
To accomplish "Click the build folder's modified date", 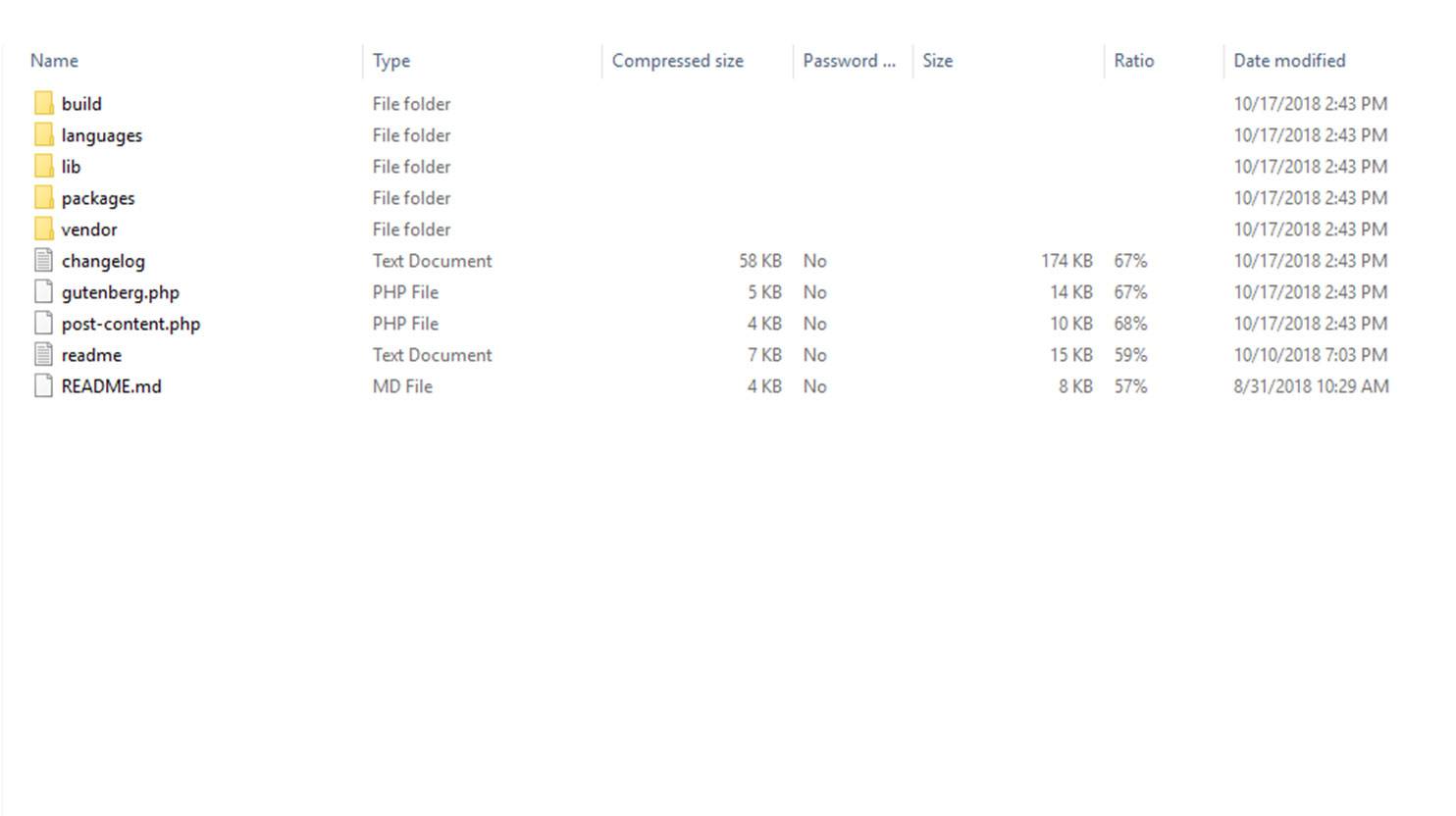I will coord(1310,104).
